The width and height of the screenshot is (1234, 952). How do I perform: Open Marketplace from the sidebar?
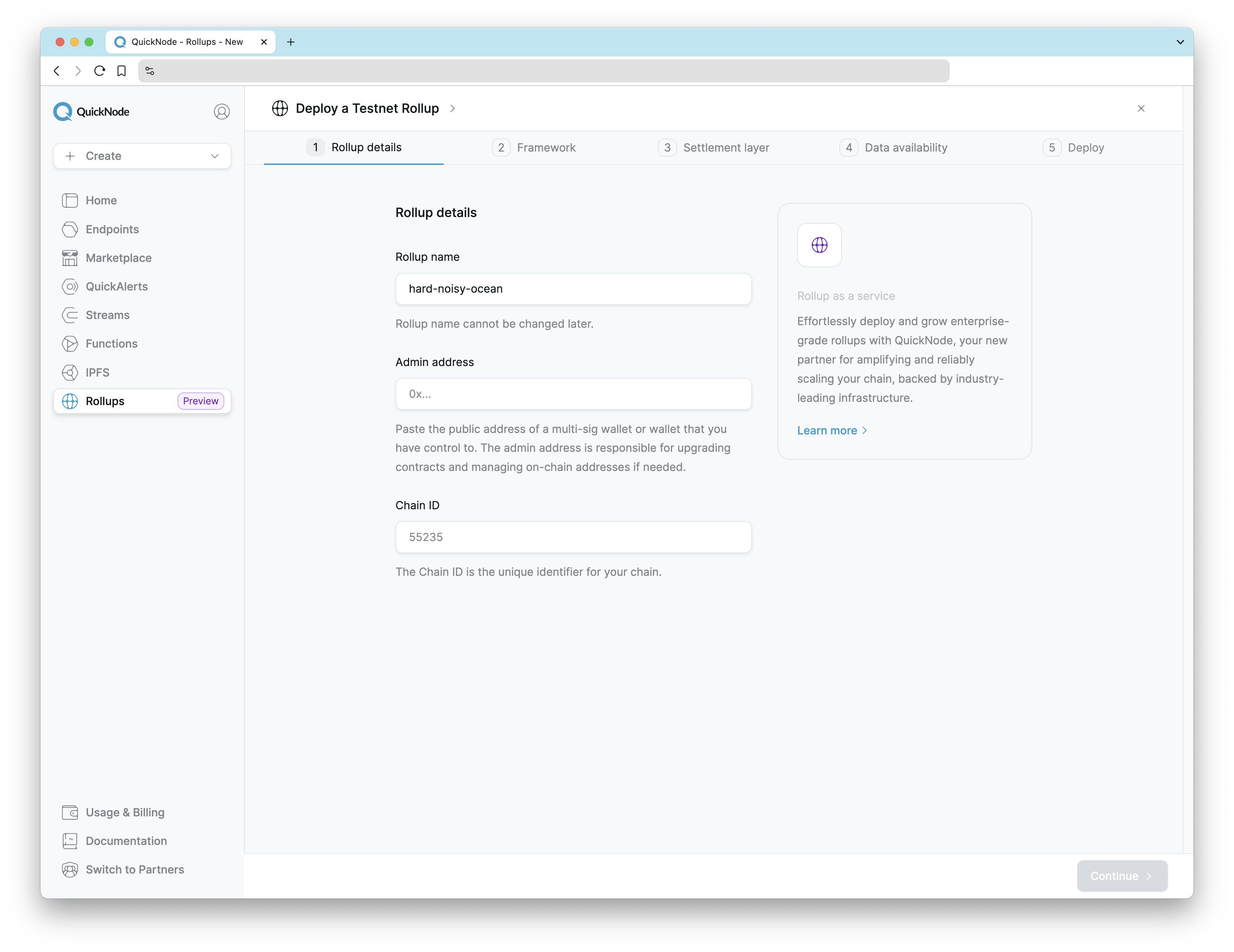point(142,258)
